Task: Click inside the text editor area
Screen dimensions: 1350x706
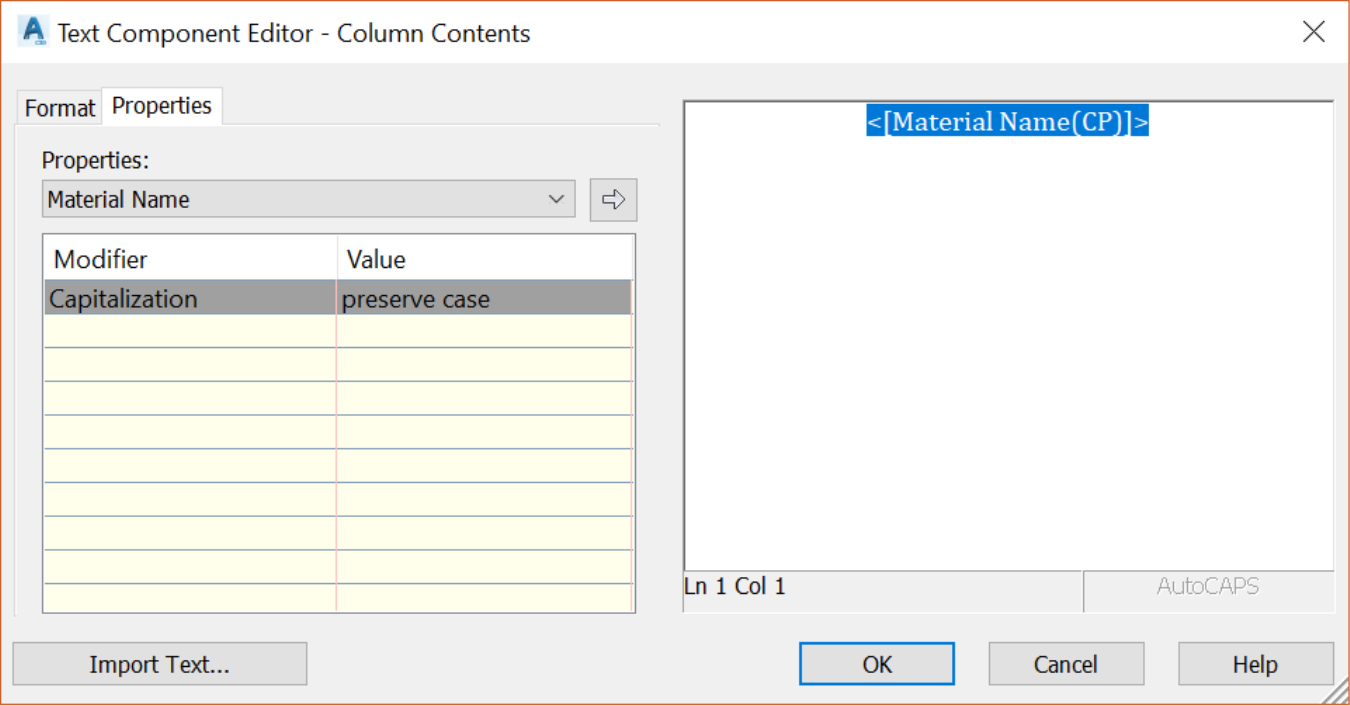Action: click(x=1008, y=336)
